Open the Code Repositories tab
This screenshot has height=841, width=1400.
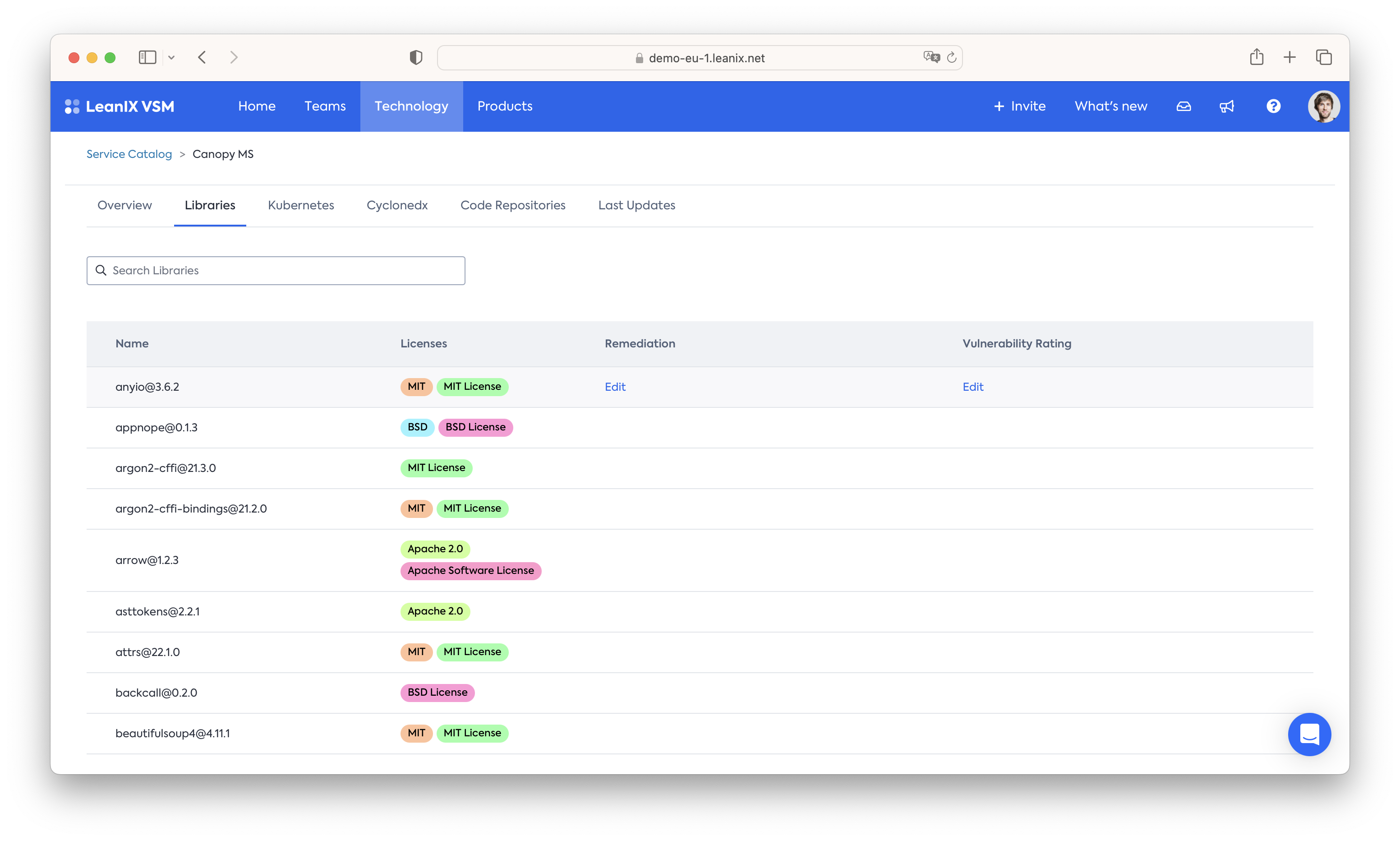pos(512,205)
